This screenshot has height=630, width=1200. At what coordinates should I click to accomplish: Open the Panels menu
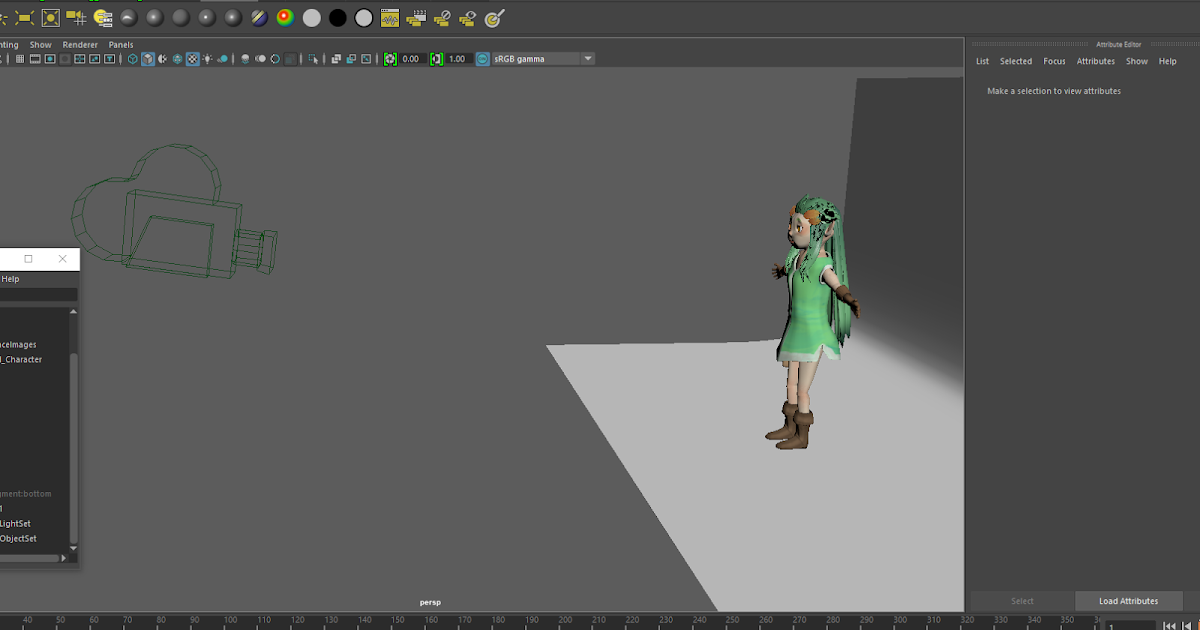click(x=121, y=44)
